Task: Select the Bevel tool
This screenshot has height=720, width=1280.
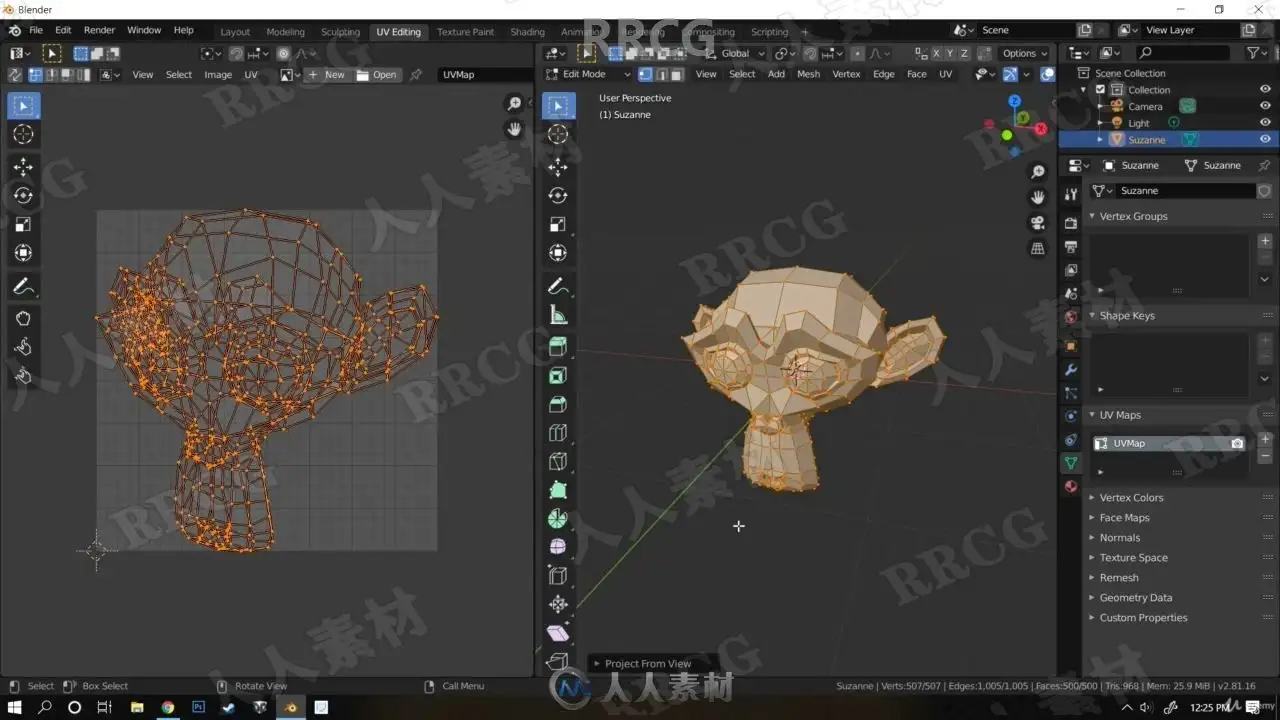Action: (558, 404)
